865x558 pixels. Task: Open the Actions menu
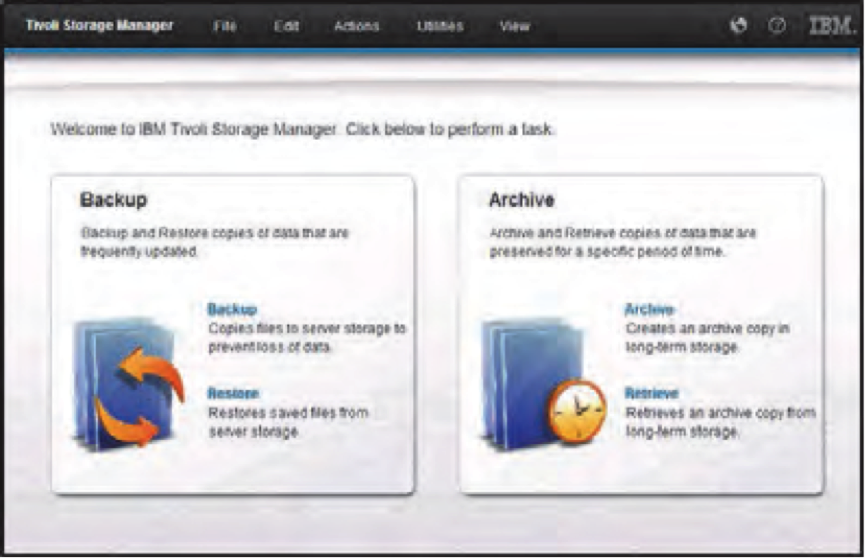(356, 26)
